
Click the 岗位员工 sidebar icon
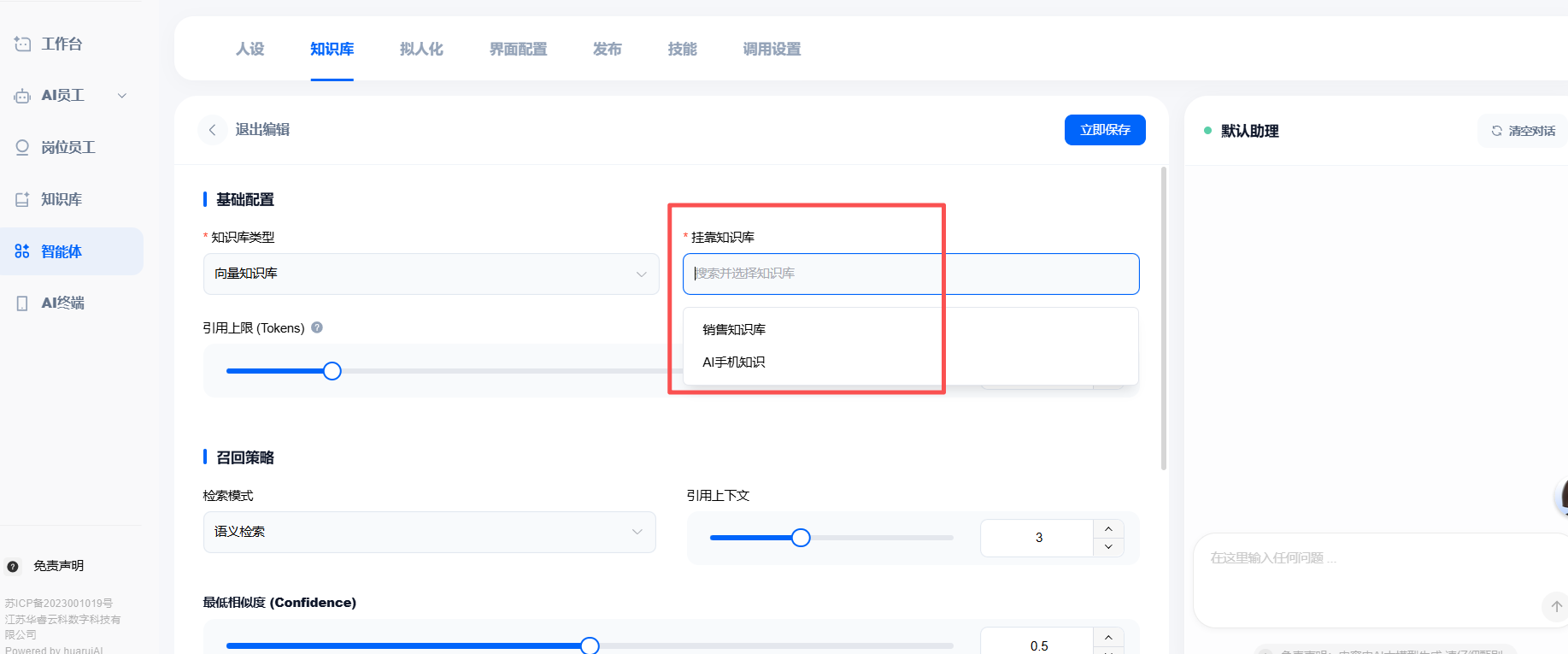click(x=22, y=147)
